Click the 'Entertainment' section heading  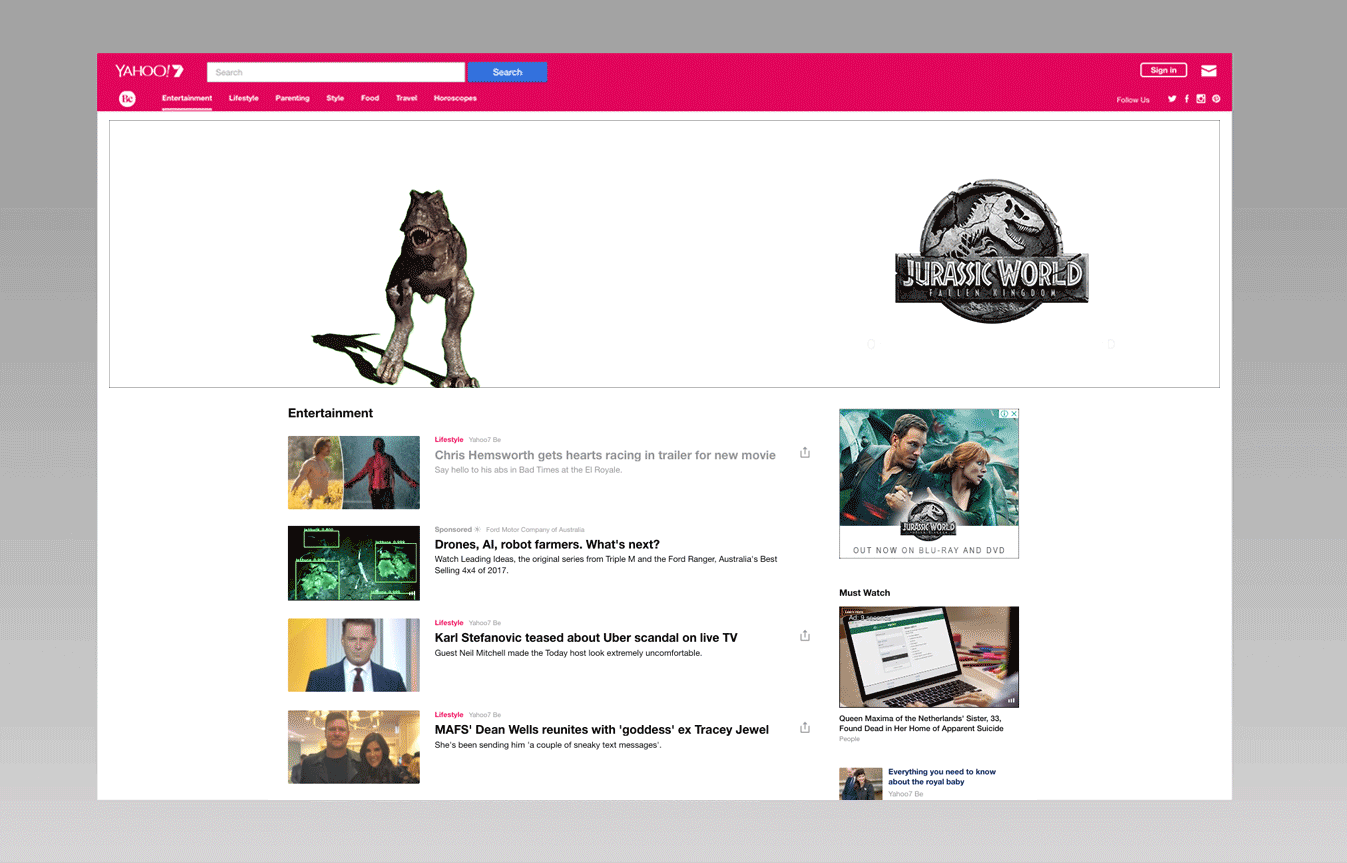330,413
